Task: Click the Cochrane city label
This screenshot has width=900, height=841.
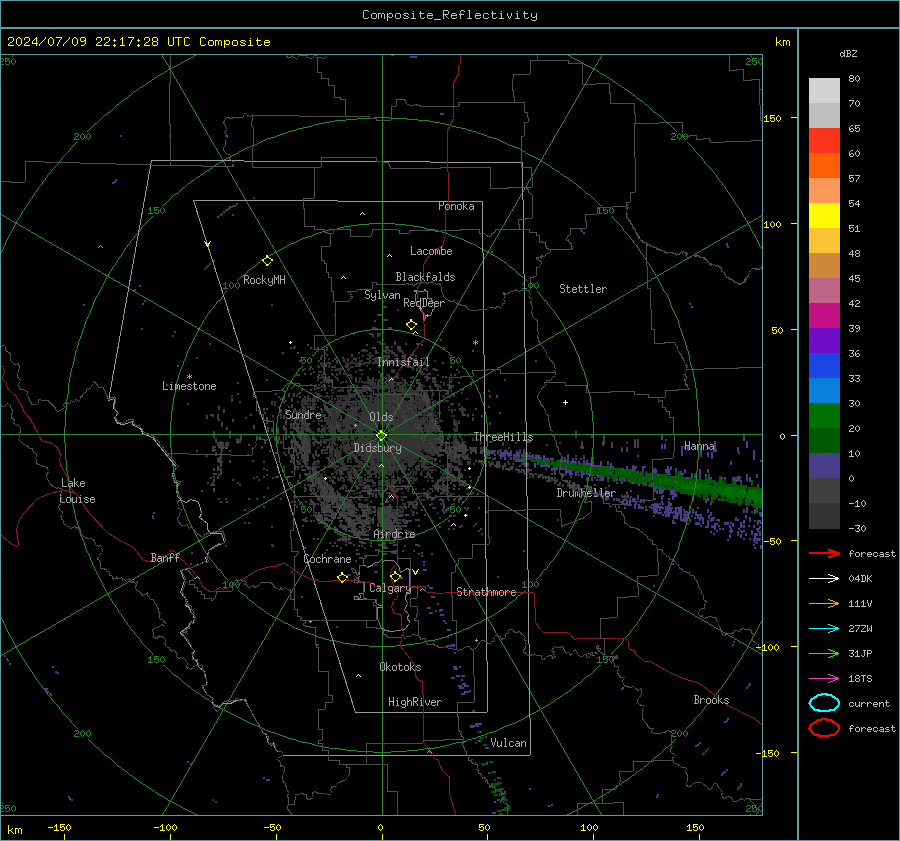Action: (327, 559)
